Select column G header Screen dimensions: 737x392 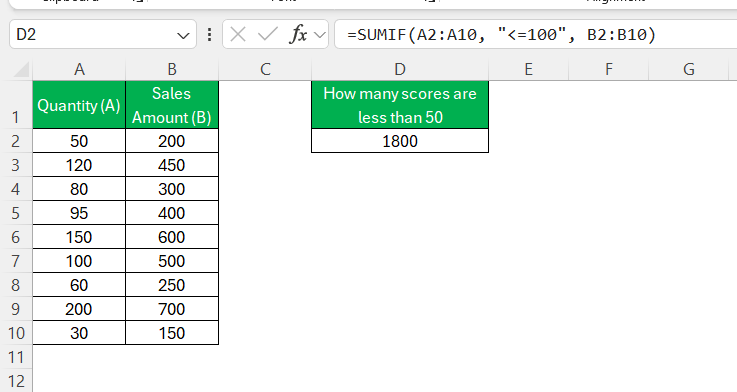tap(689, 70)
